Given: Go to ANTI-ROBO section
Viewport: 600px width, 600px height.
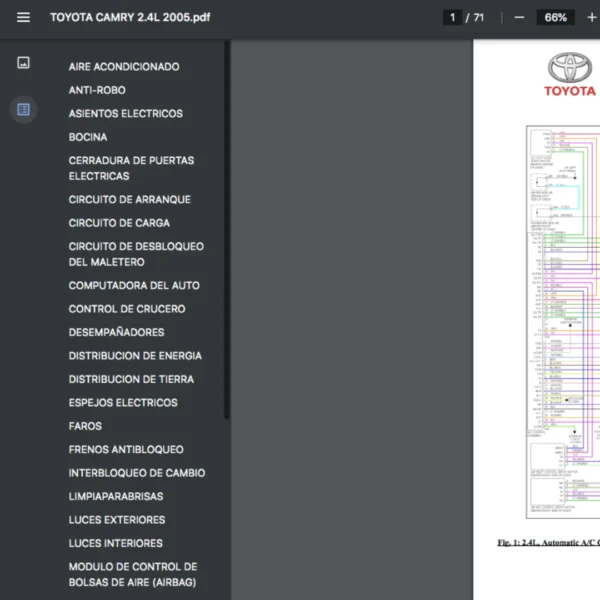Looking at the screenshot, I should 97,90.
